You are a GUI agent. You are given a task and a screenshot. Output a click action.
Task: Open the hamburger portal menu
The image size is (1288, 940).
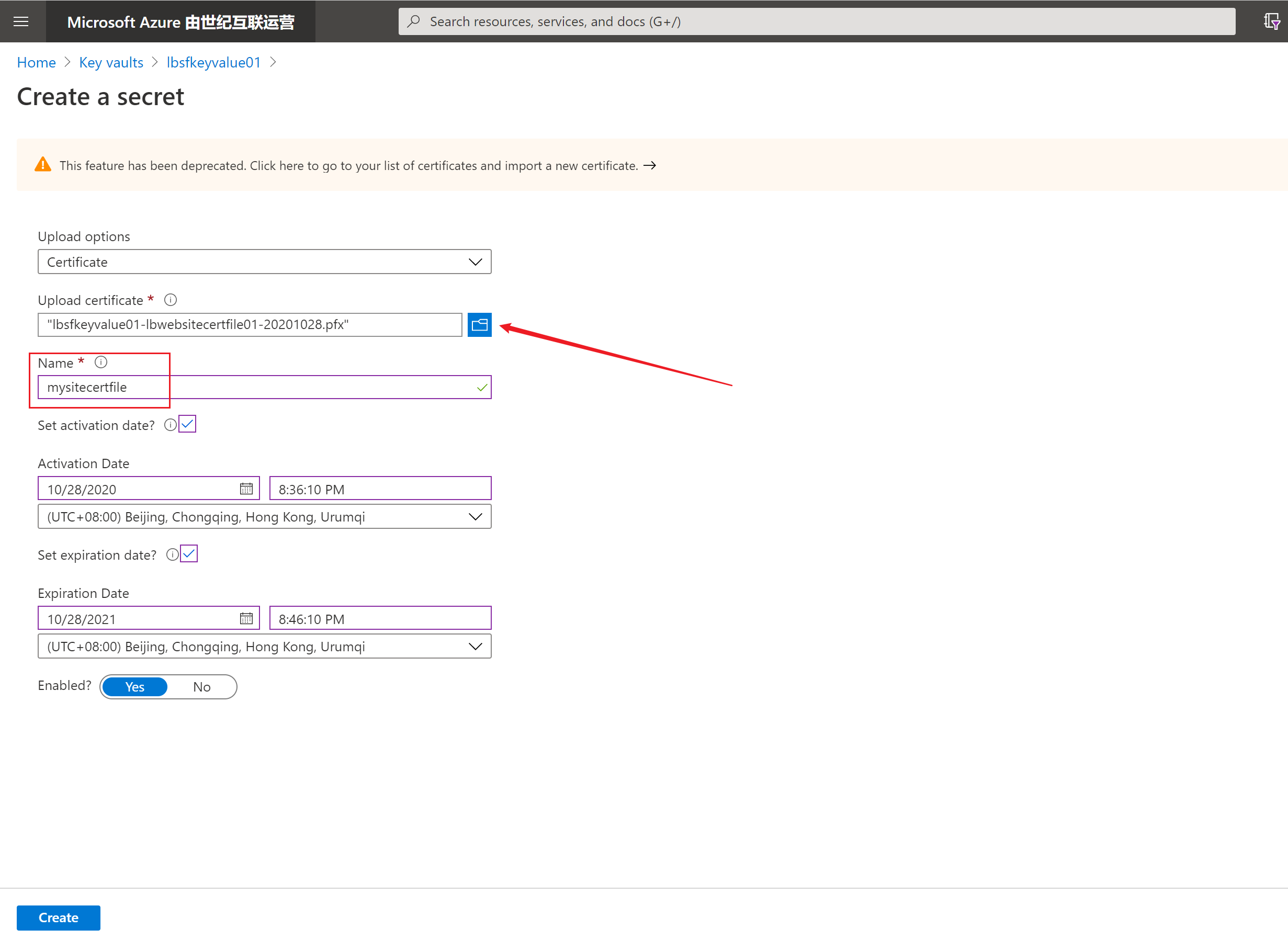[x=21, y=21]
